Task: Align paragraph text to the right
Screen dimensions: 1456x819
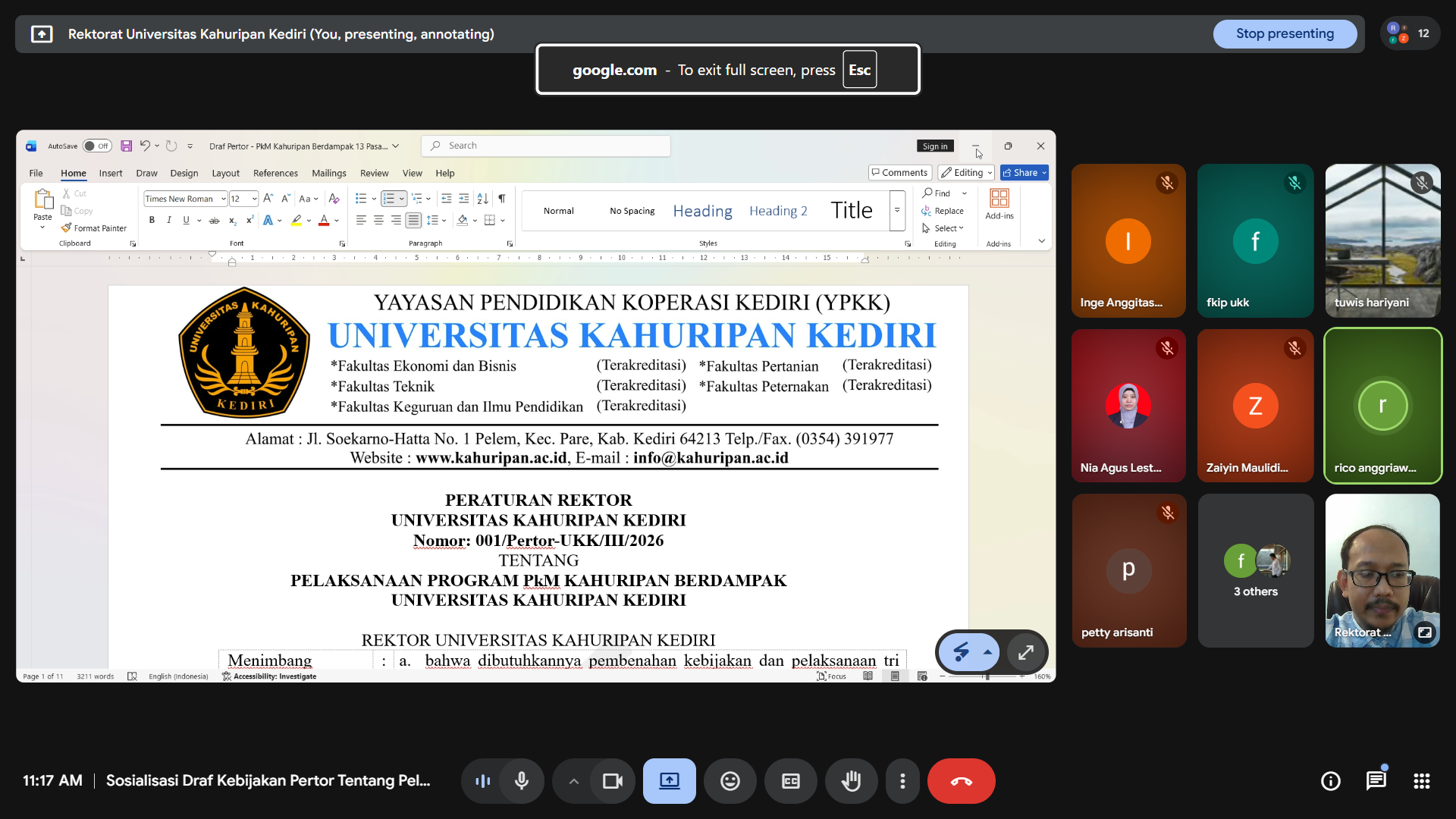Action: (396, 221)
